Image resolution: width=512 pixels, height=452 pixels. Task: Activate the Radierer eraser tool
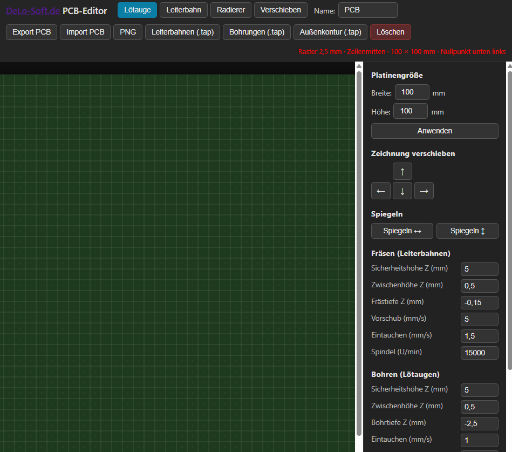231,10
